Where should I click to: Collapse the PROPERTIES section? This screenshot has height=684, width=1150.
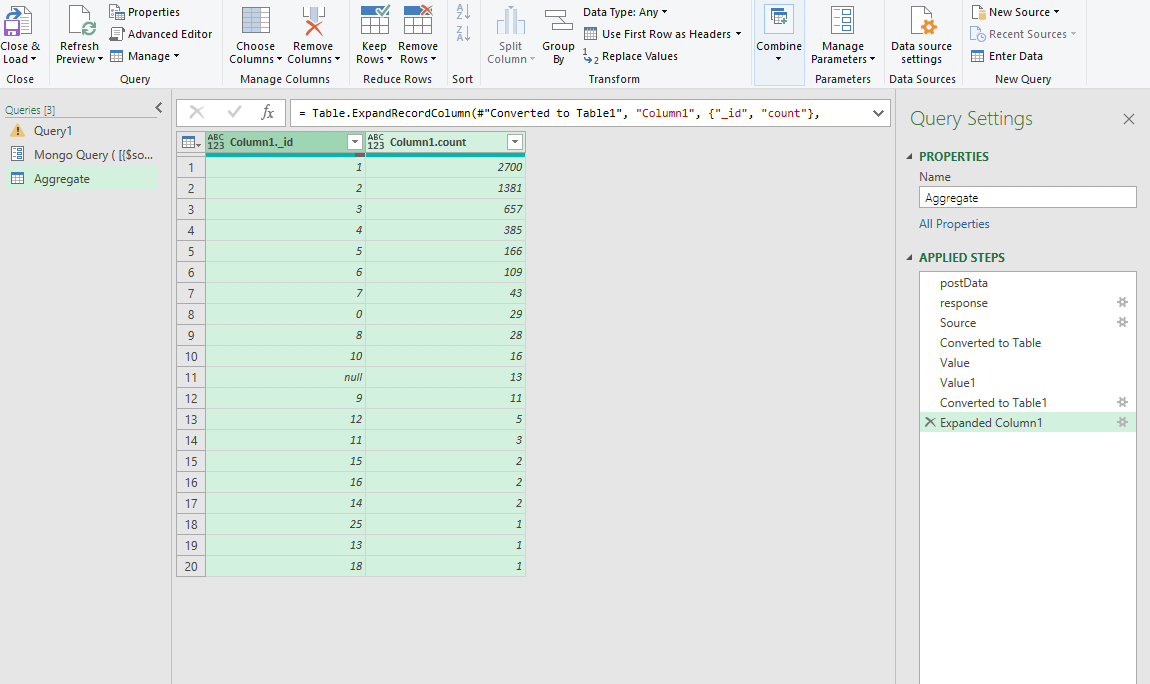909,156
